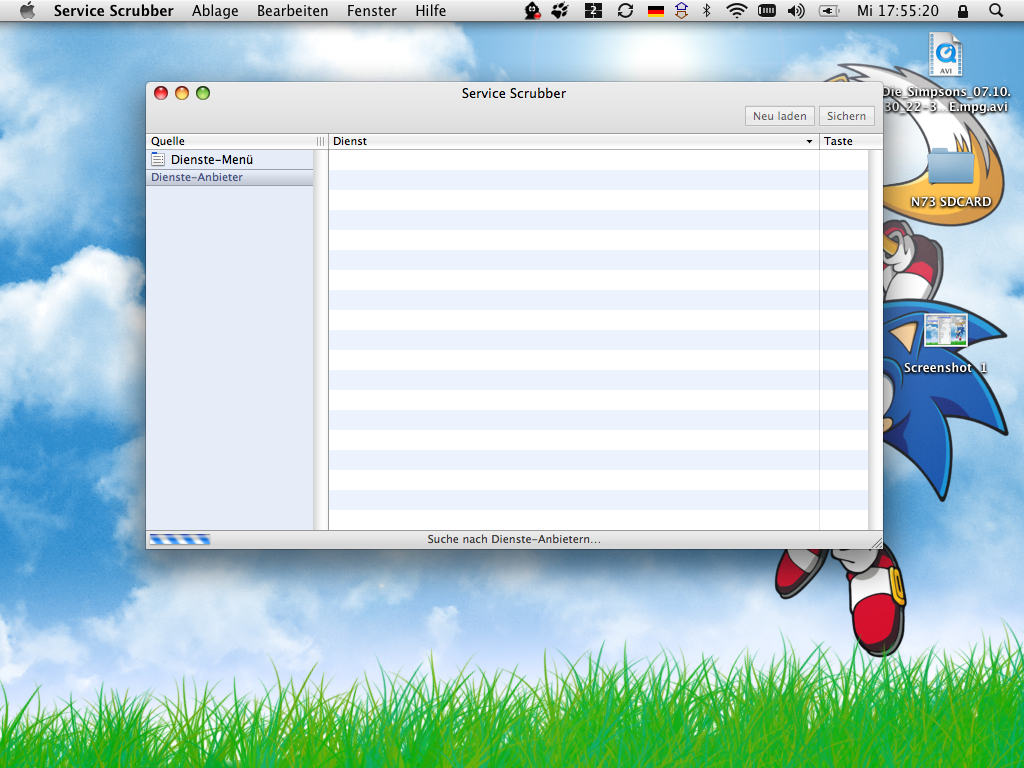Click the Neu laden button
The height and width of the screenshot is (768, 1024).
780,116
